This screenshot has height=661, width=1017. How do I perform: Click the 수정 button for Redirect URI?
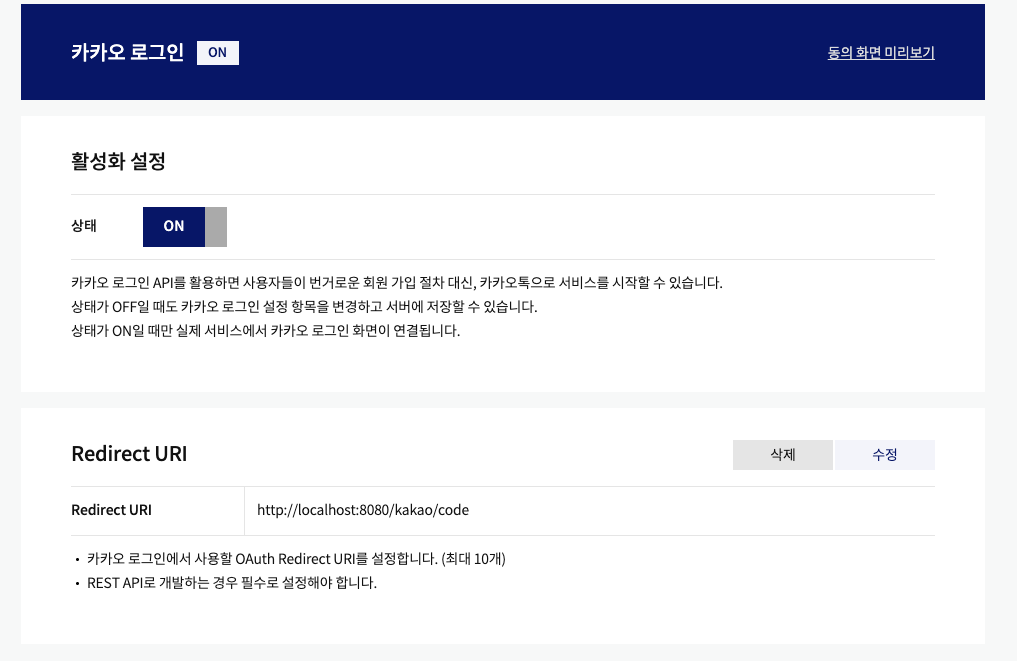pyautogui.click(x=885, y=455)
